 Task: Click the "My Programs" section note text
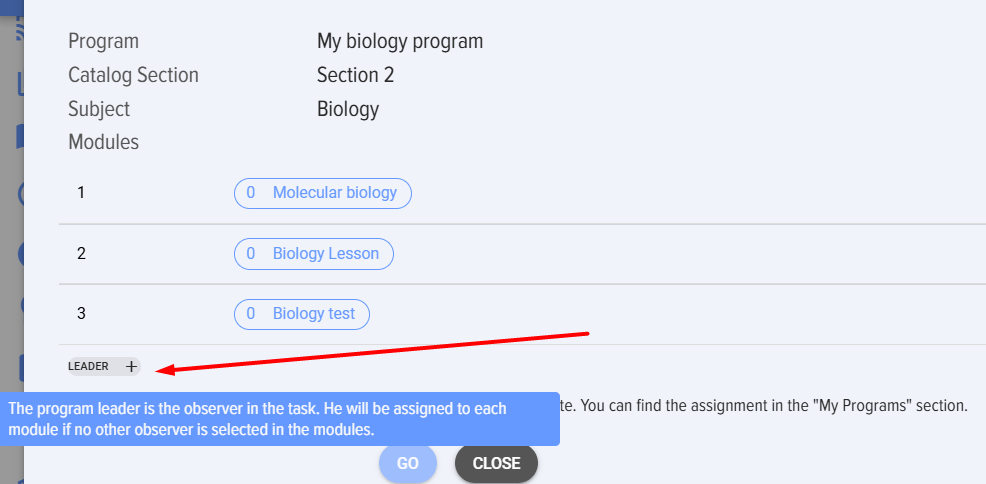coord(765,406)
